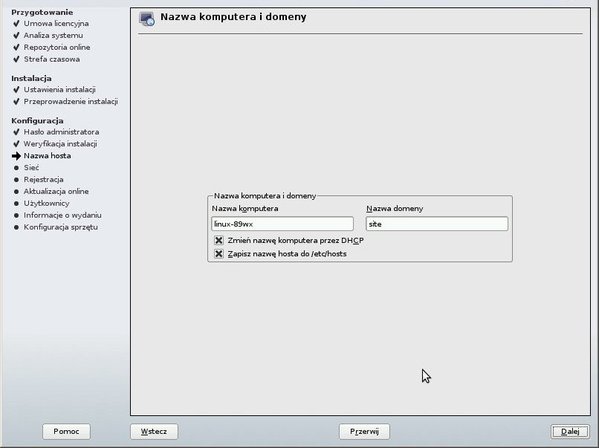The image size is (599, 448).
Task: Uncheck Zmień nazwę komputera przez DHCP
Action: click(219, 240)
